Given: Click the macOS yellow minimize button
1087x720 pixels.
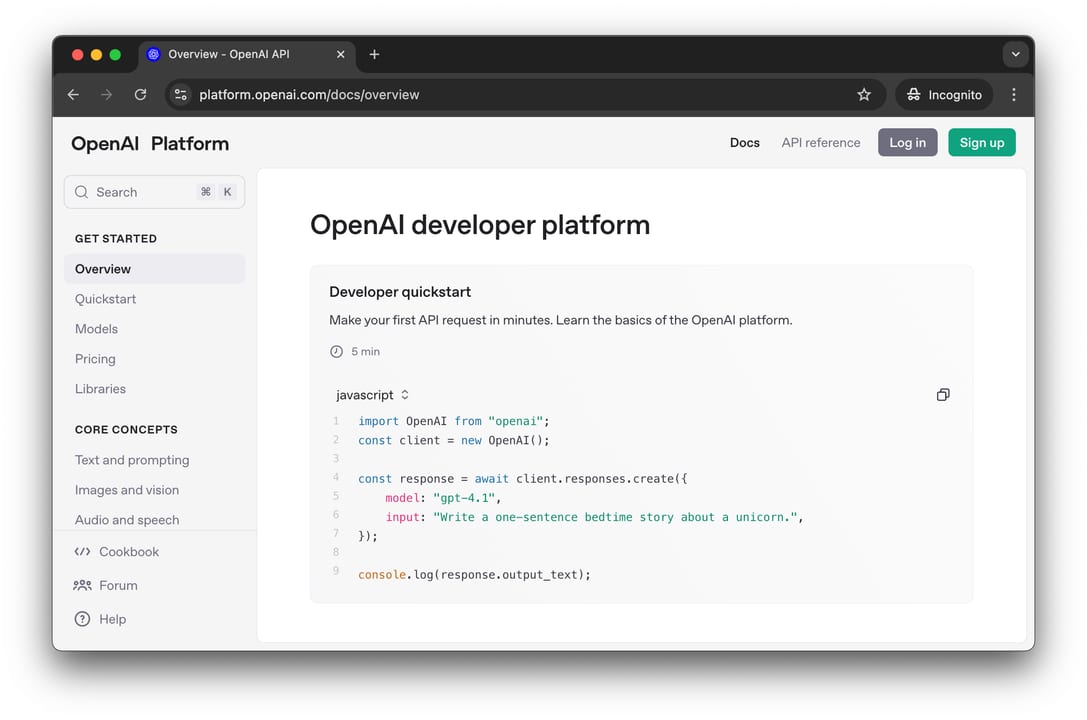Looking at the screenshot, I should (96, 54).
